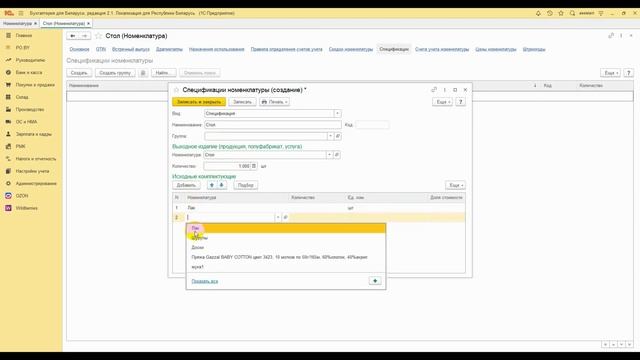
Task: Move component row down with arrow
Action: [222, 185]
